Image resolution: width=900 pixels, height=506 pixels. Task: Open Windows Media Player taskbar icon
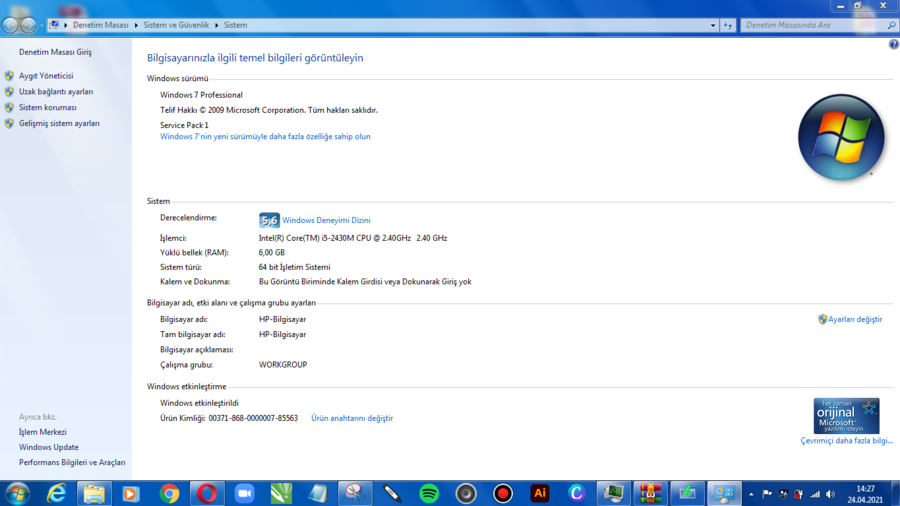click(131, 493)
